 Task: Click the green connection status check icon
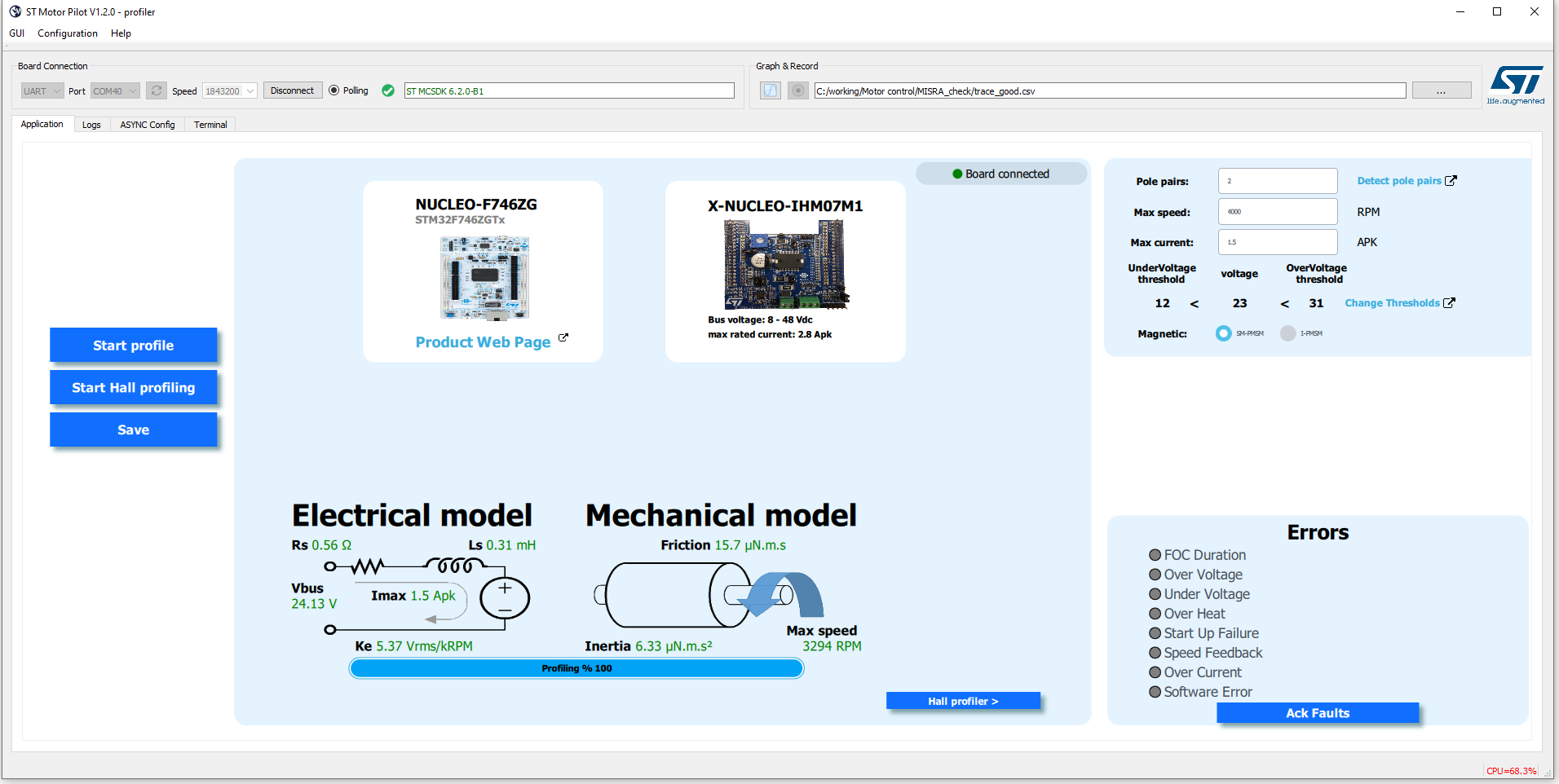[x=388, y=90]
